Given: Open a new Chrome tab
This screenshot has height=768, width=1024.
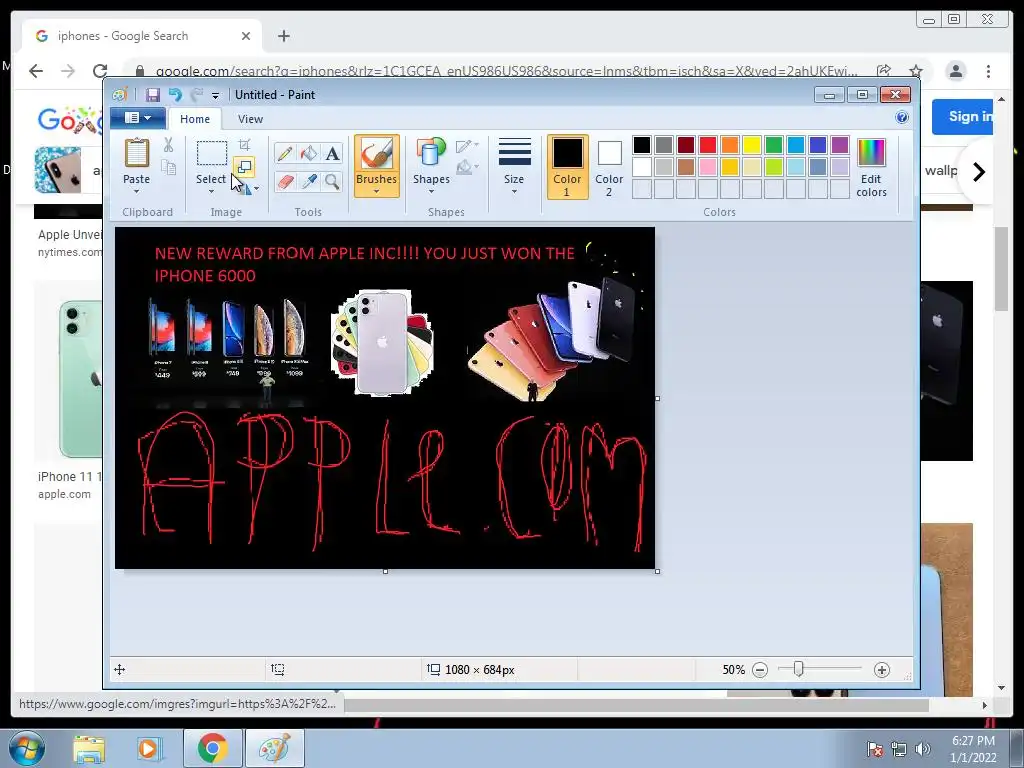Looking at the screenshot, I should click(283, 36).
